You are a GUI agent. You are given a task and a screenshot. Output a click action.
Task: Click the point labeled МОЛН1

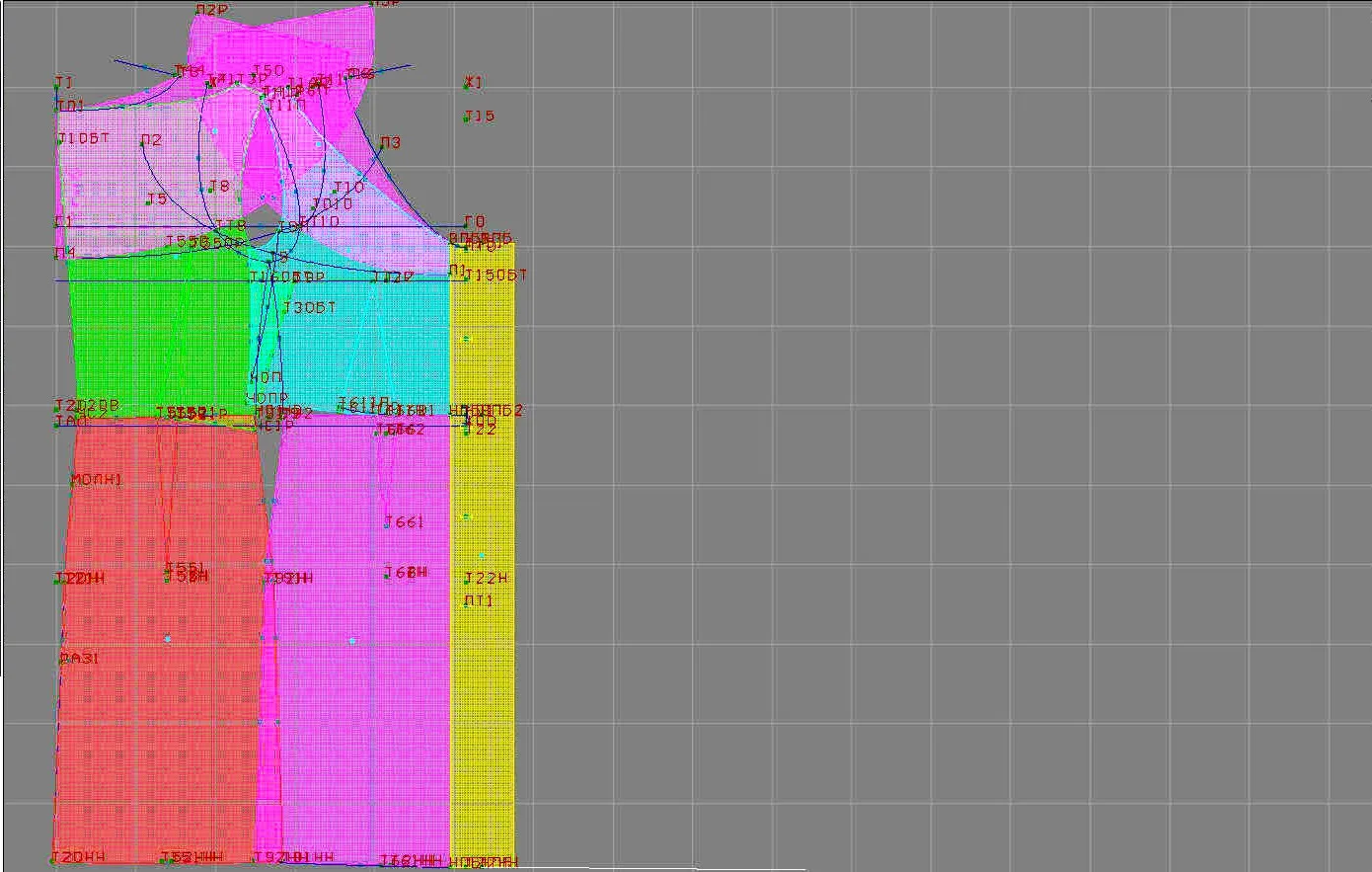tap(96, 480)
